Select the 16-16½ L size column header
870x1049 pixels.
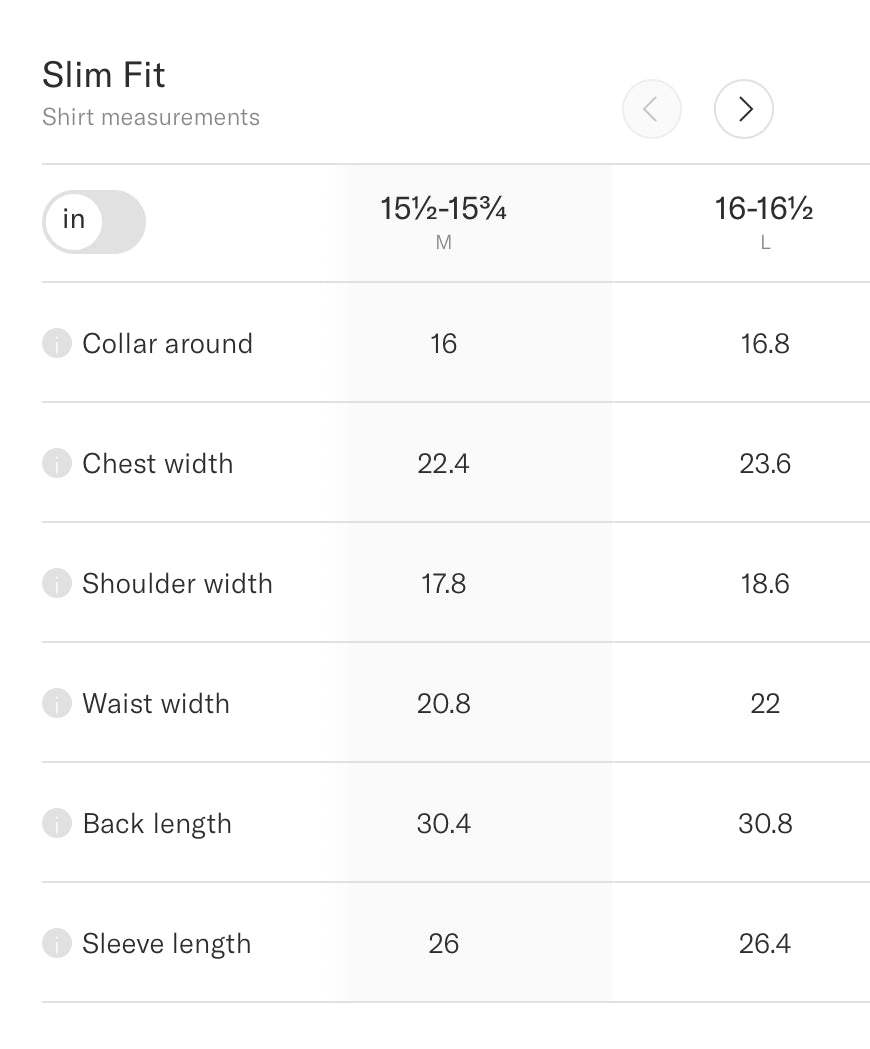pyautogui.click(x=764, y=222)
